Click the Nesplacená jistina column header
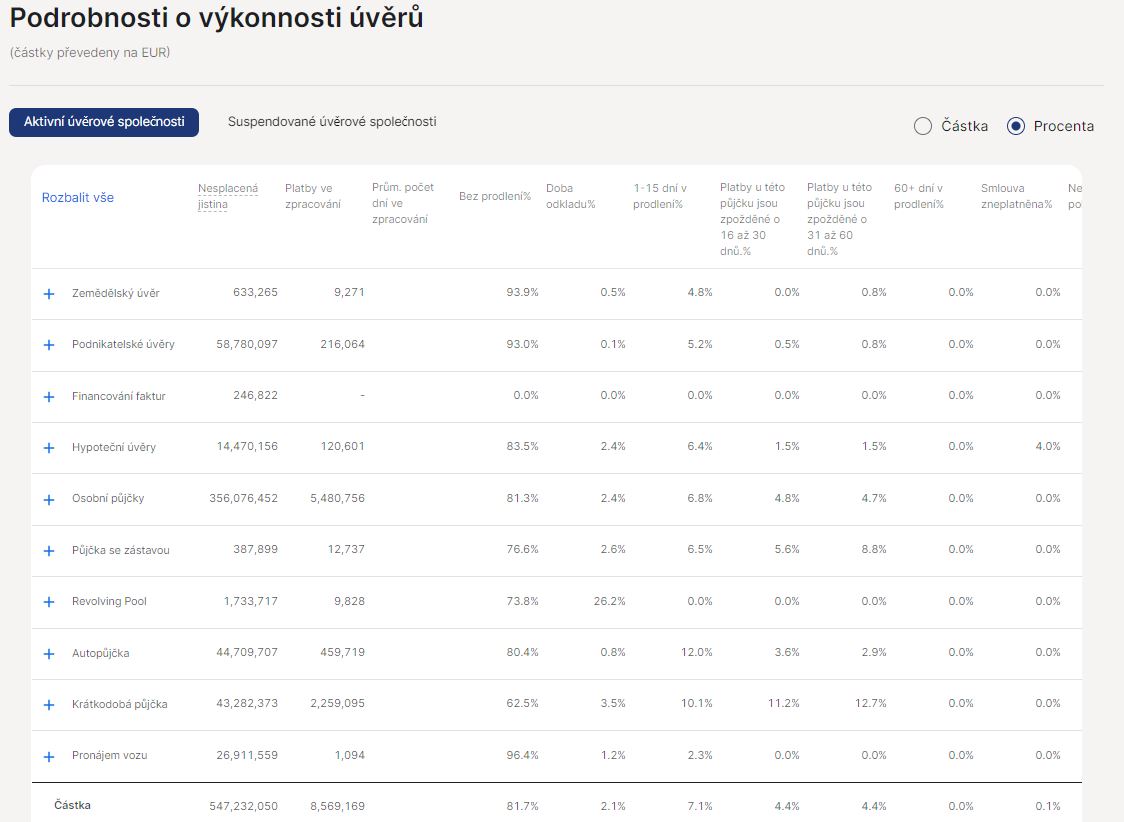 pyautogui.click(x=228, y=196)
